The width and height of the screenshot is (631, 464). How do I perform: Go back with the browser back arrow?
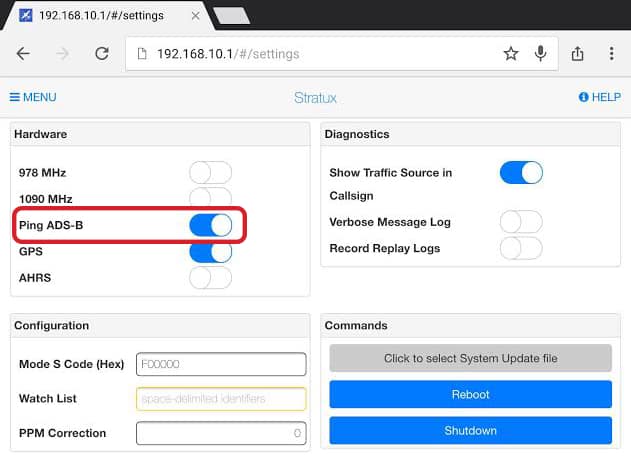click(23, 54)
